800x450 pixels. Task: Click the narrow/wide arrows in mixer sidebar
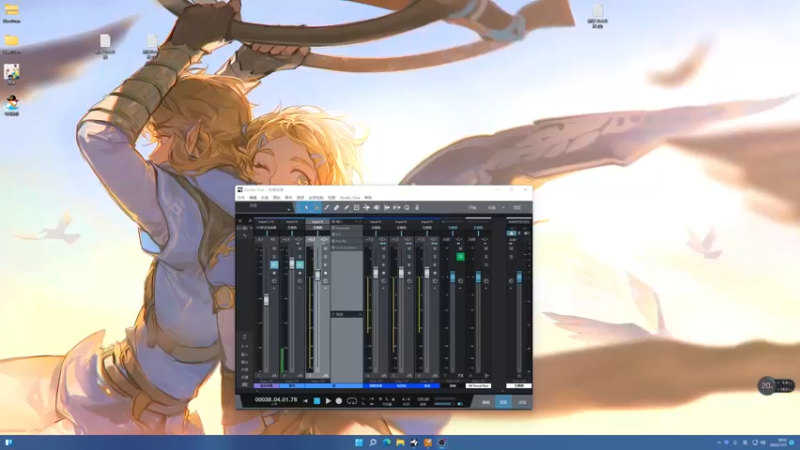point(244,346)
